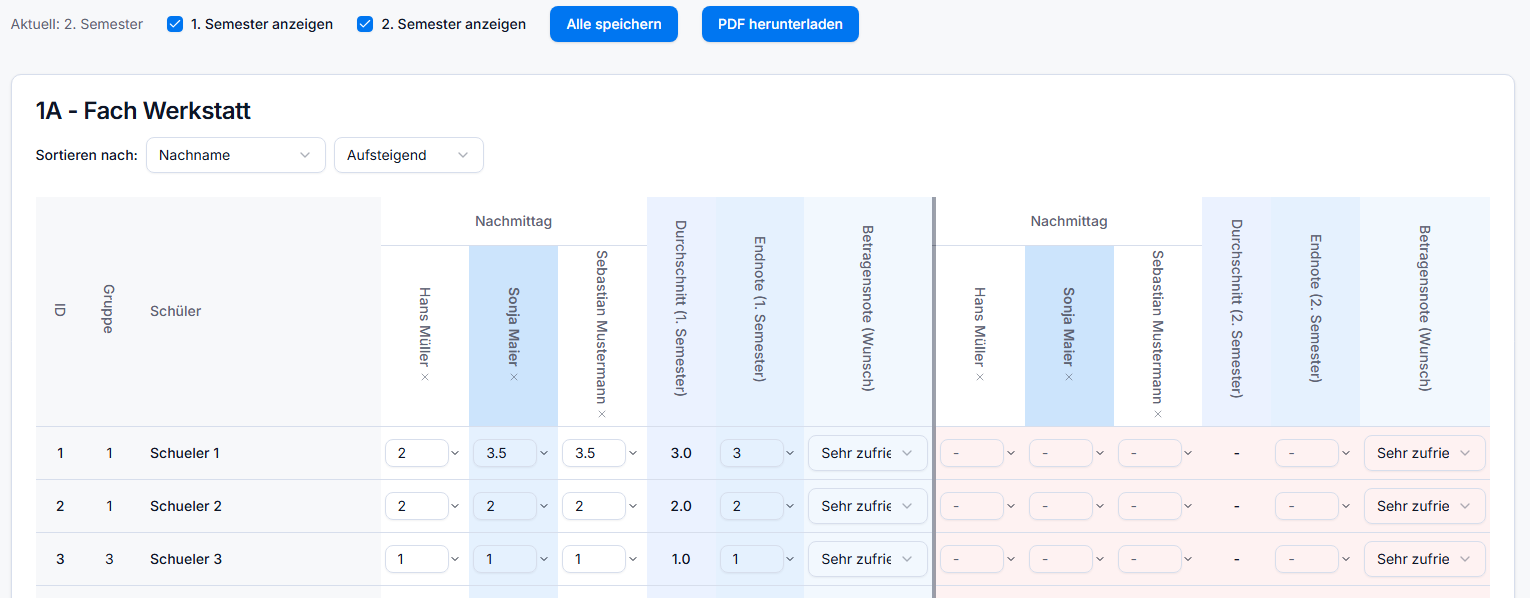Image resolution: width=1530 pixels, height=598 pixels.
Task: Click the 'Durchschnitt (1. Semester)' column header
Action: point(681,309)
